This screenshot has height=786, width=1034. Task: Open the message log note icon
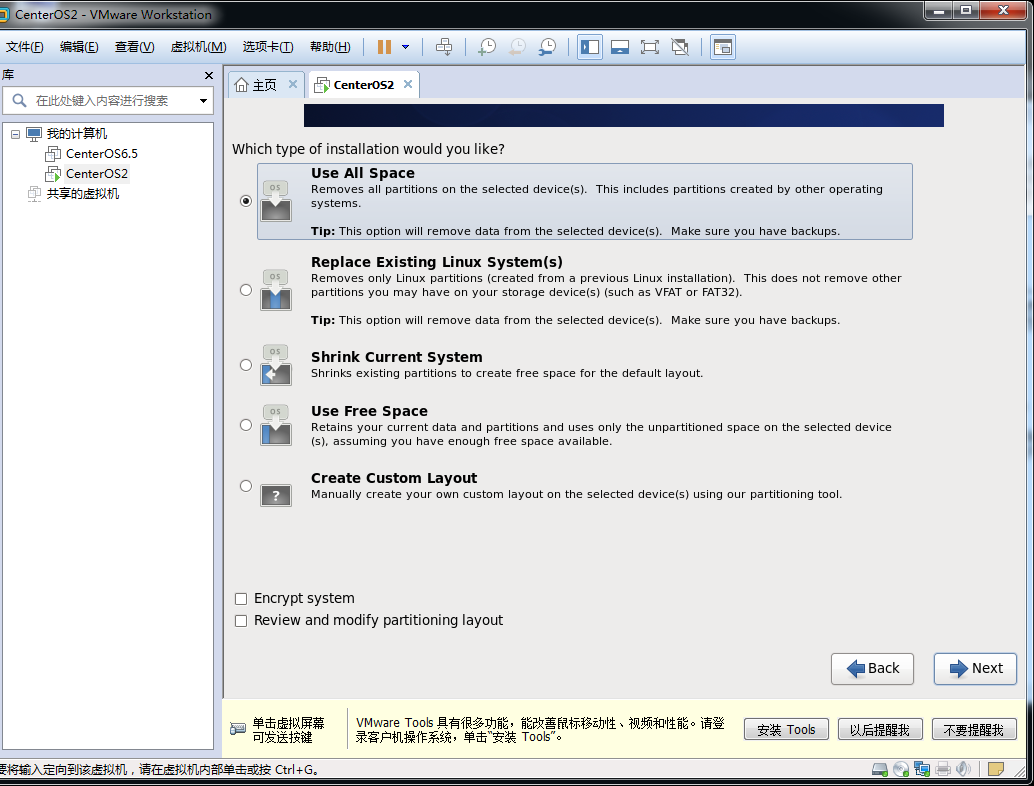click(996, 769)
